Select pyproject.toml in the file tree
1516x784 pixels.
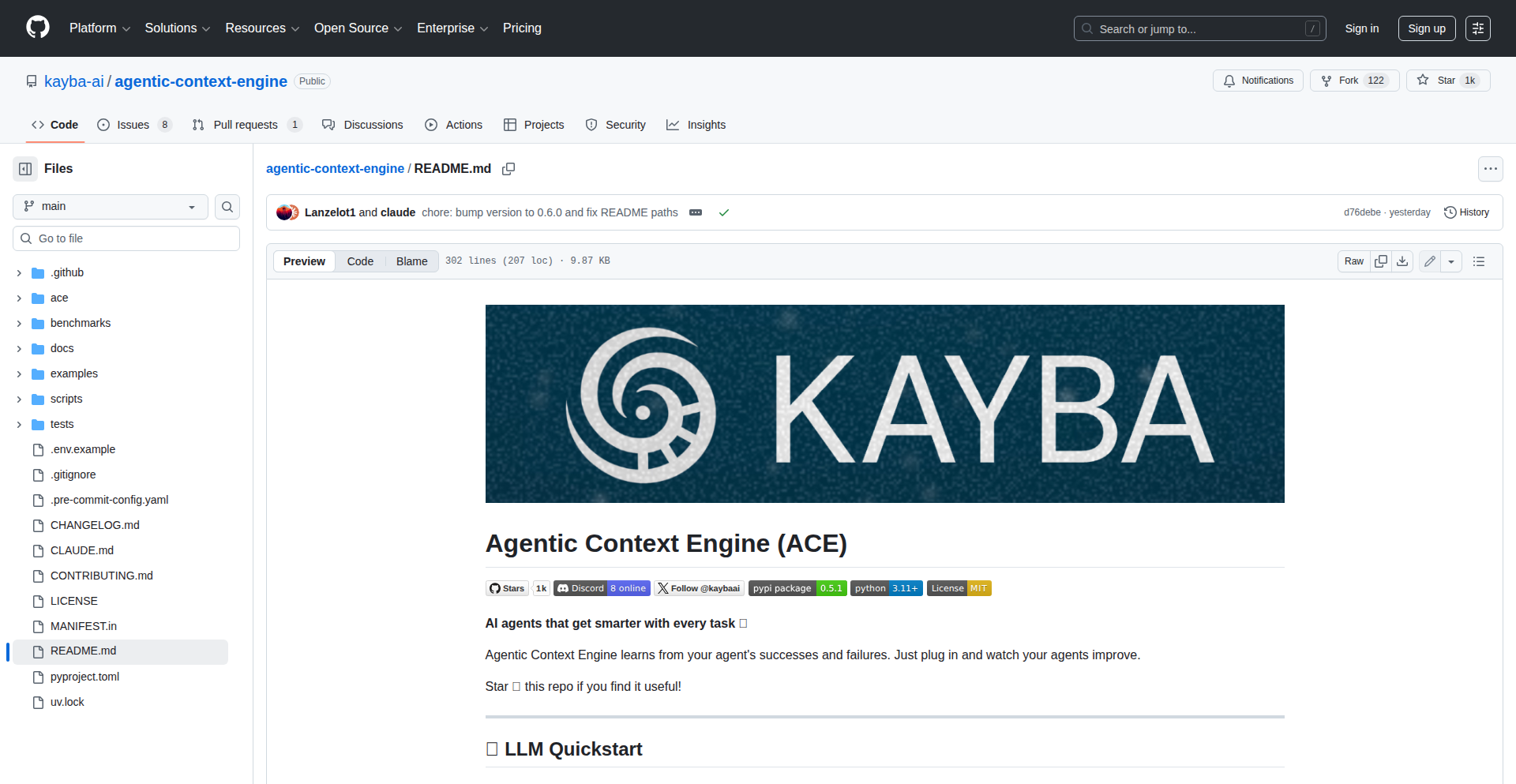click(84, 677)
